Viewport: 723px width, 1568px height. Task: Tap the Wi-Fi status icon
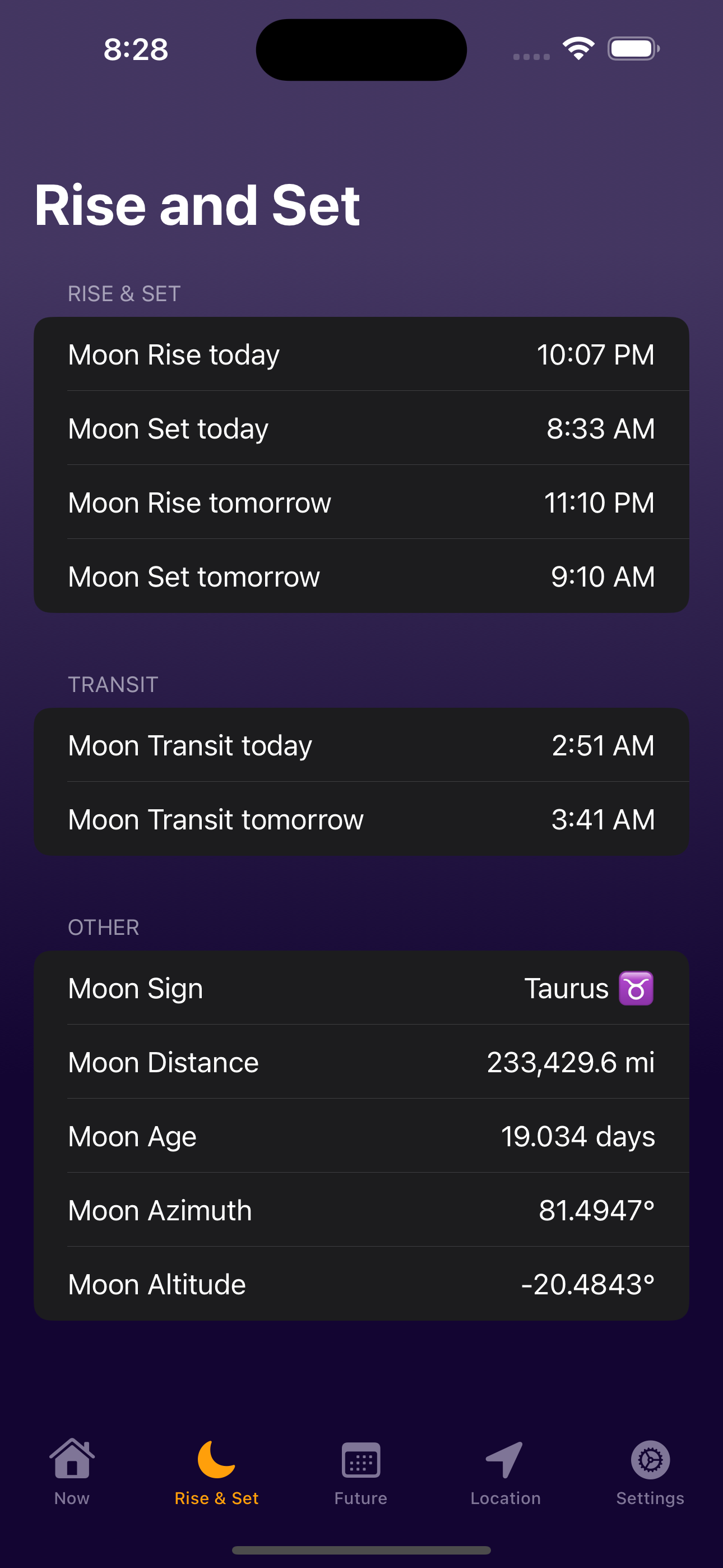pos(578,49)
